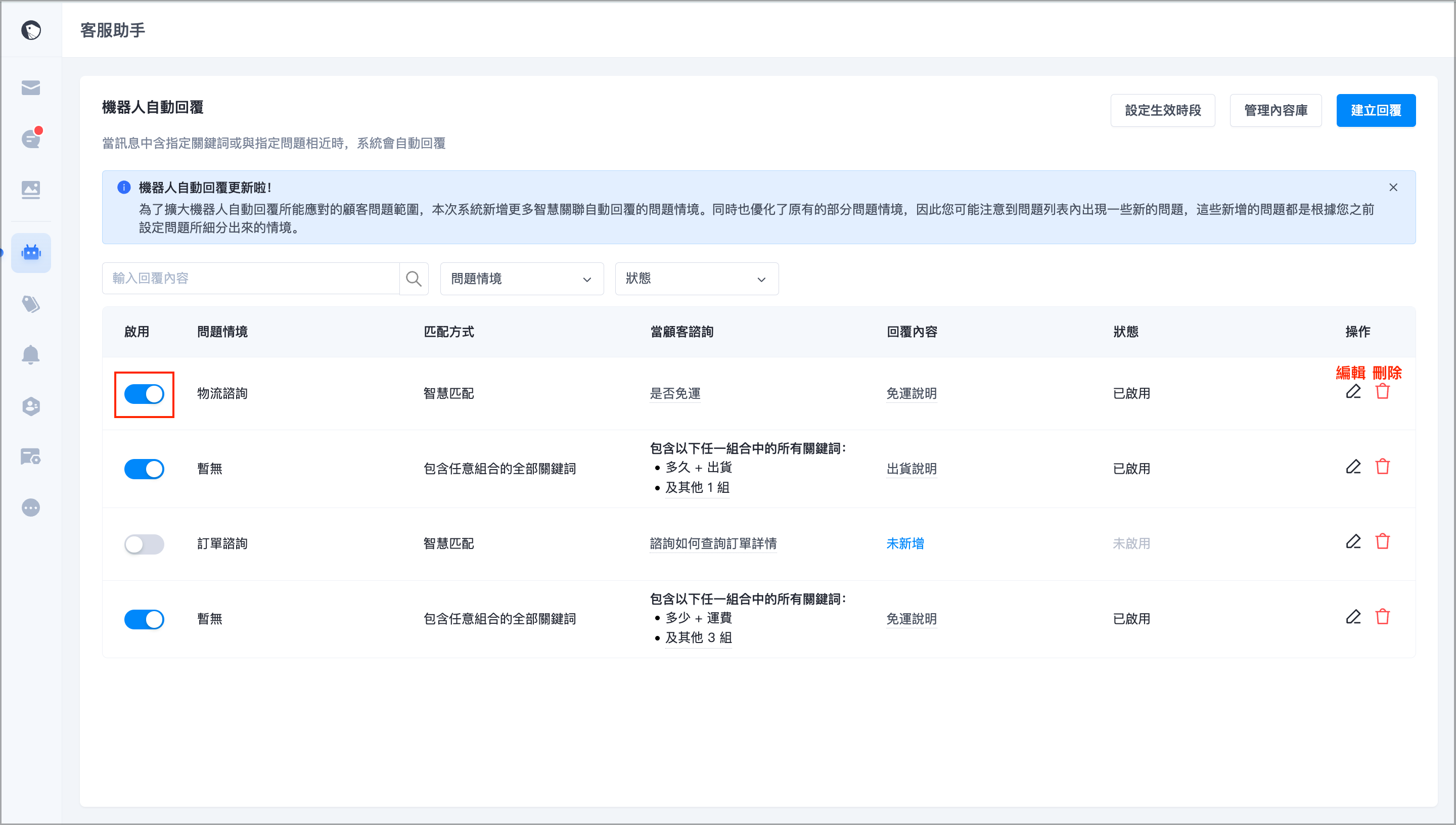Screen dimensions: 1456x825
Task: Click the 未啟用 status text
Action: point(1131,544)
